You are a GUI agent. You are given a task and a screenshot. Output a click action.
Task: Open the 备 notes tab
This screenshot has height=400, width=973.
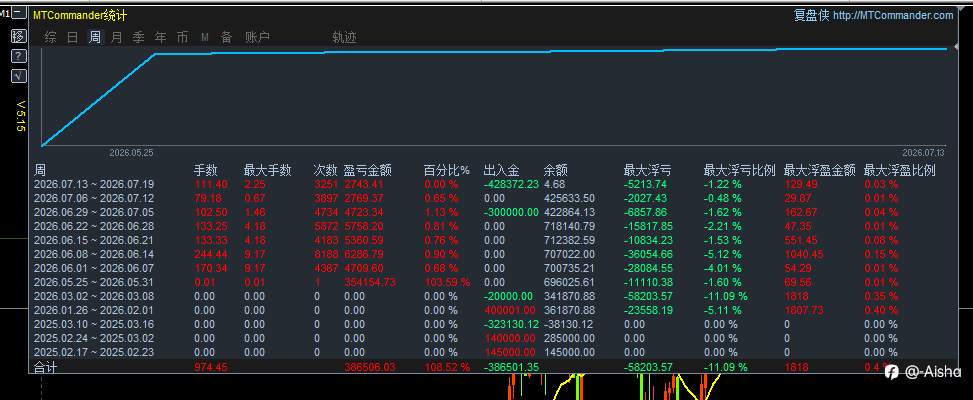pyautogui.click(x=226, y=38)
